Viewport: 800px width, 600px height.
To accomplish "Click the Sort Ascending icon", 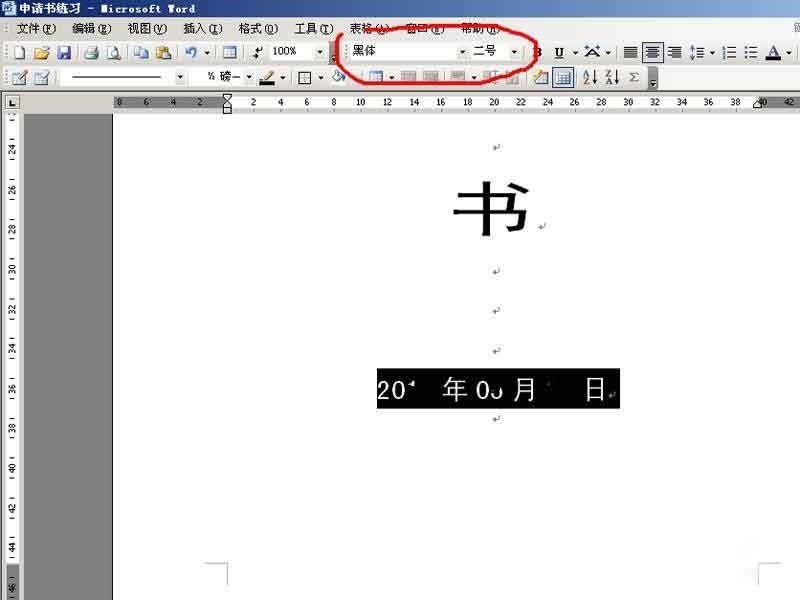I will pyautogui.click(x=588, y=77).
